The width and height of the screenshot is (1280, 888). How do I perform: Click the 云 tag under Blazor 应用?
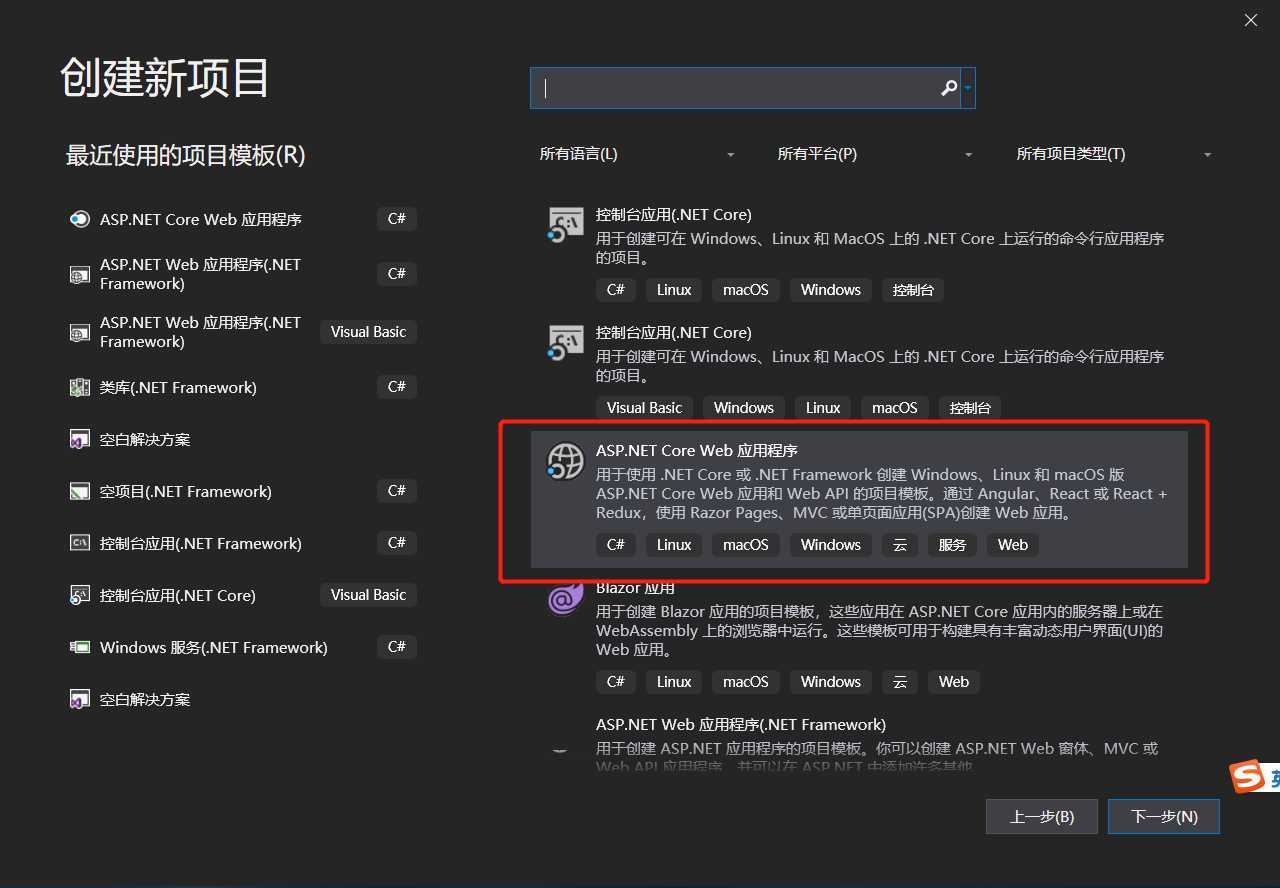point(899,682)
